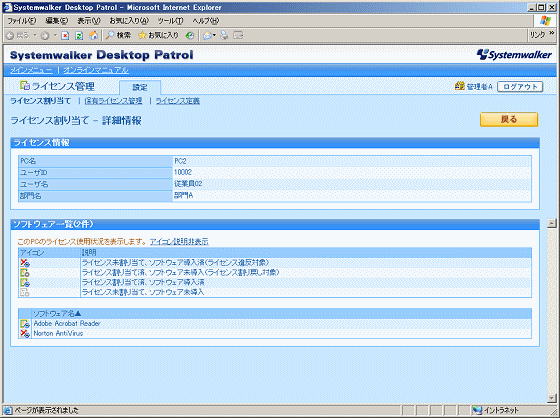Image resolution: width=560 pixels, height=418 pixels.
Task: Expand the リンク links toolbar chevron
Action: 551,34
